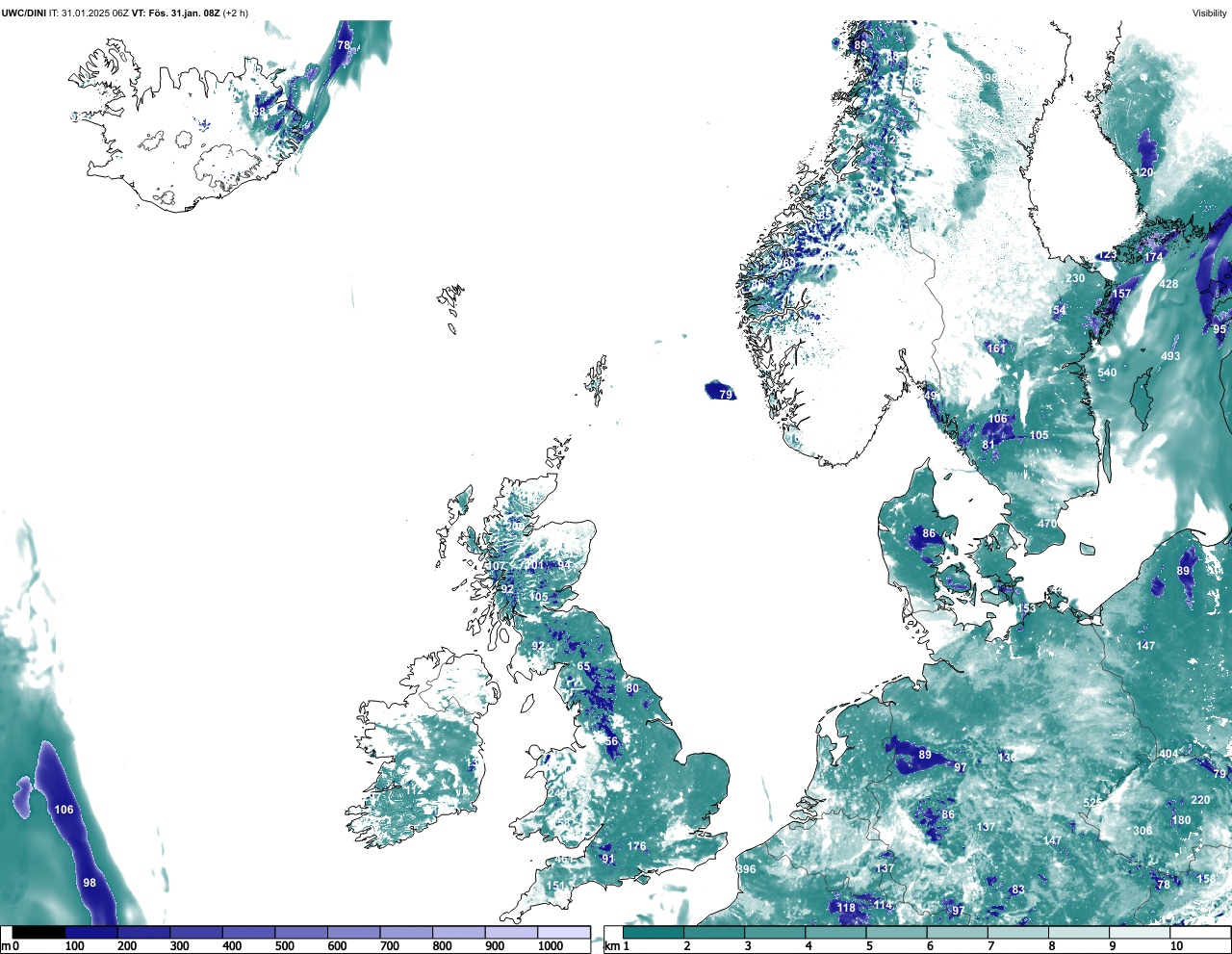Click the '56' value in northern England
The height and width of the screenshot is (954, 1232).
point(611,741)
